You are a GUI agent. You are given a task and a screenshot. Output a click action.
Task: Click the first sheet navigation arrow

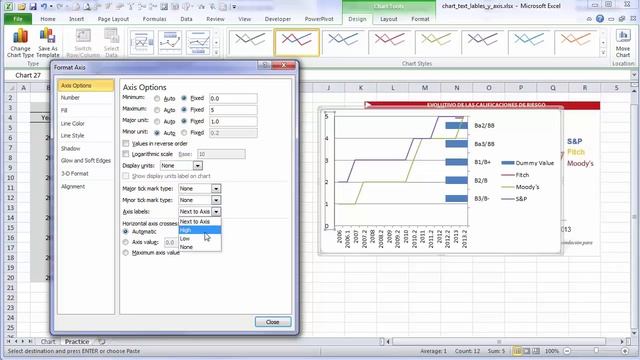point(9,341)
